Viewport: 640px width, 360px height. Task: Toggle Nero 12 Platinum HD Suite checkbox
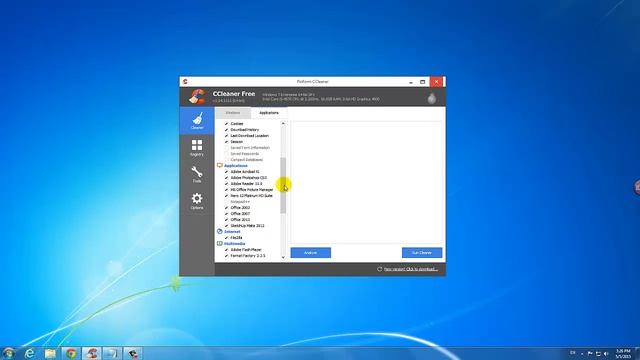click(x=227, y=196)
